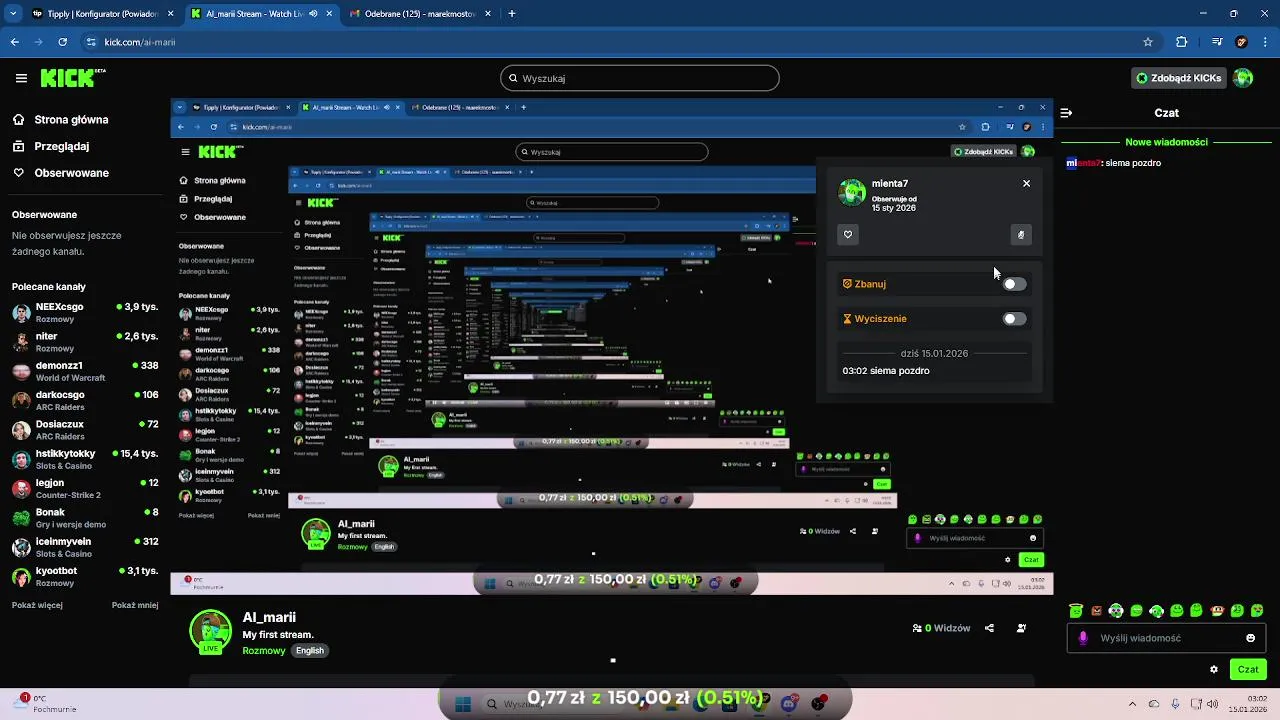The width and height of the screenshot is (1280, 720).
Task: Open darkocsgo ARC Raiders channel
Action: (x=84, y=401)
